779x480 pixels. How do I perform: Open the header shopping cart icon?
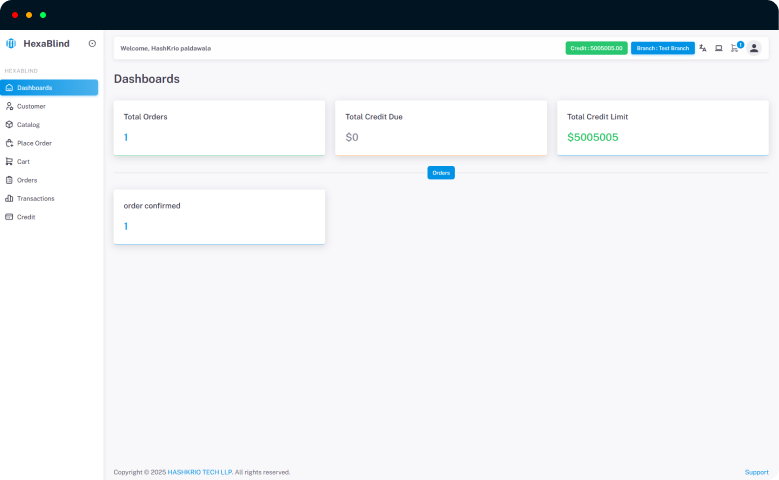(734, 48)
